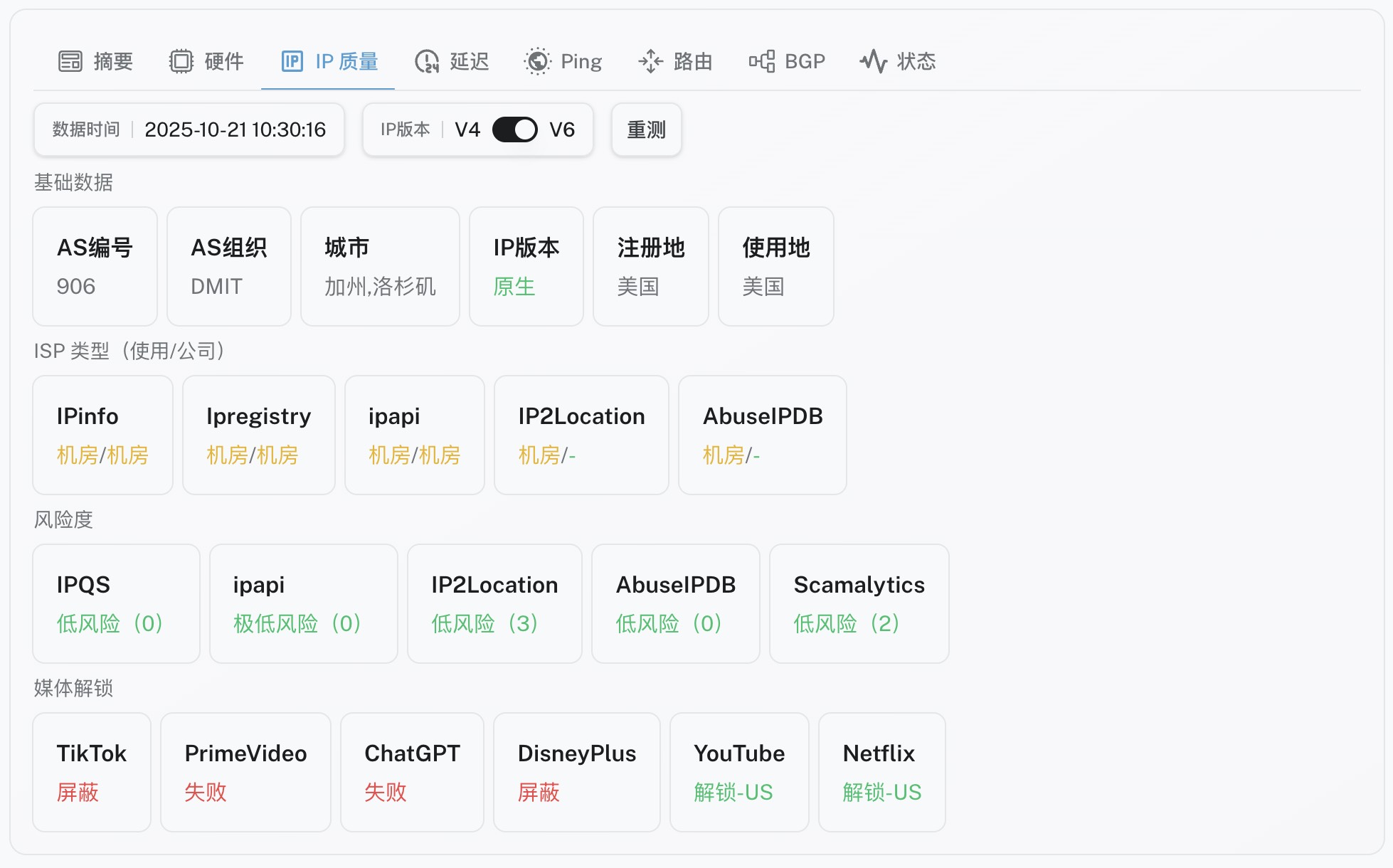Click the data time 2025-10-21 field
This screenshot has height=868, width=1393.
235,129
